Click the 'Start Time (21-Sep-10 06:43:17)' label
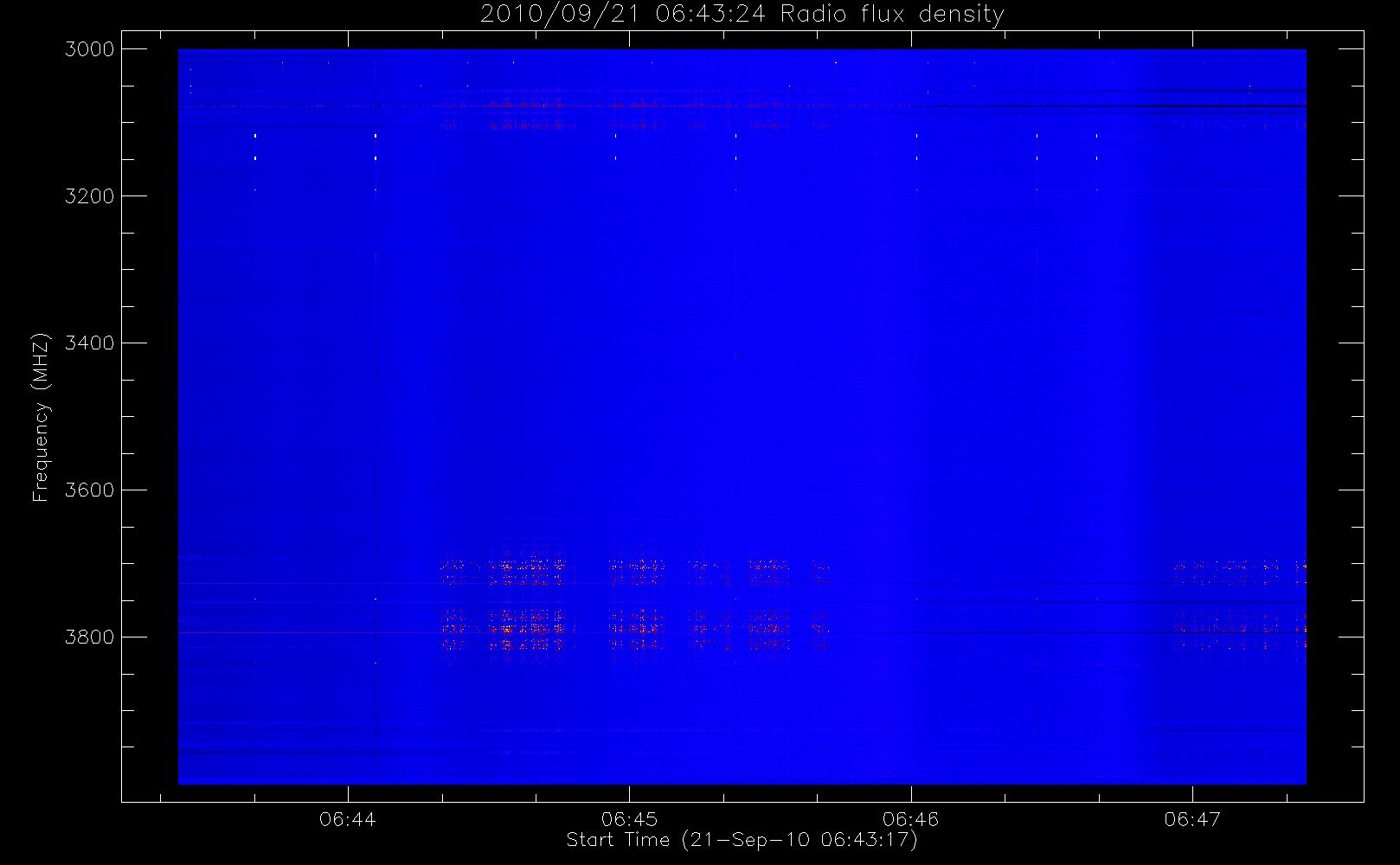This screenshot has height=865, width=1400. click(x=742, y=840)
